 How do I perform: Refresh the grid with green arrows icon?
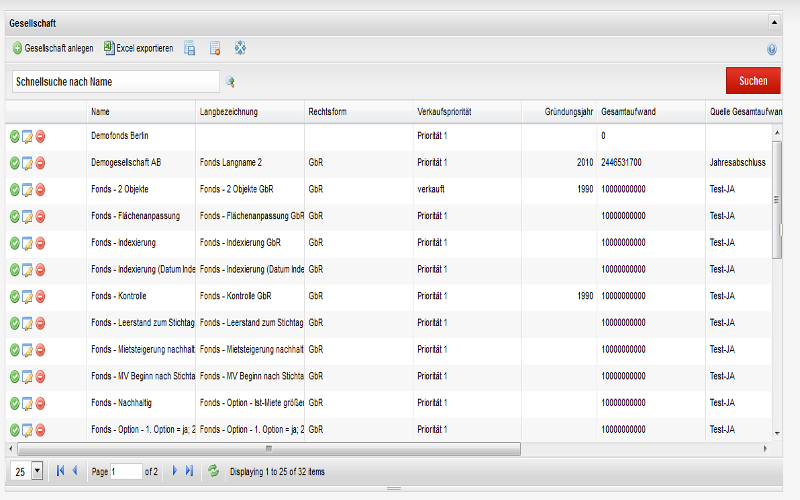point(213,471)
